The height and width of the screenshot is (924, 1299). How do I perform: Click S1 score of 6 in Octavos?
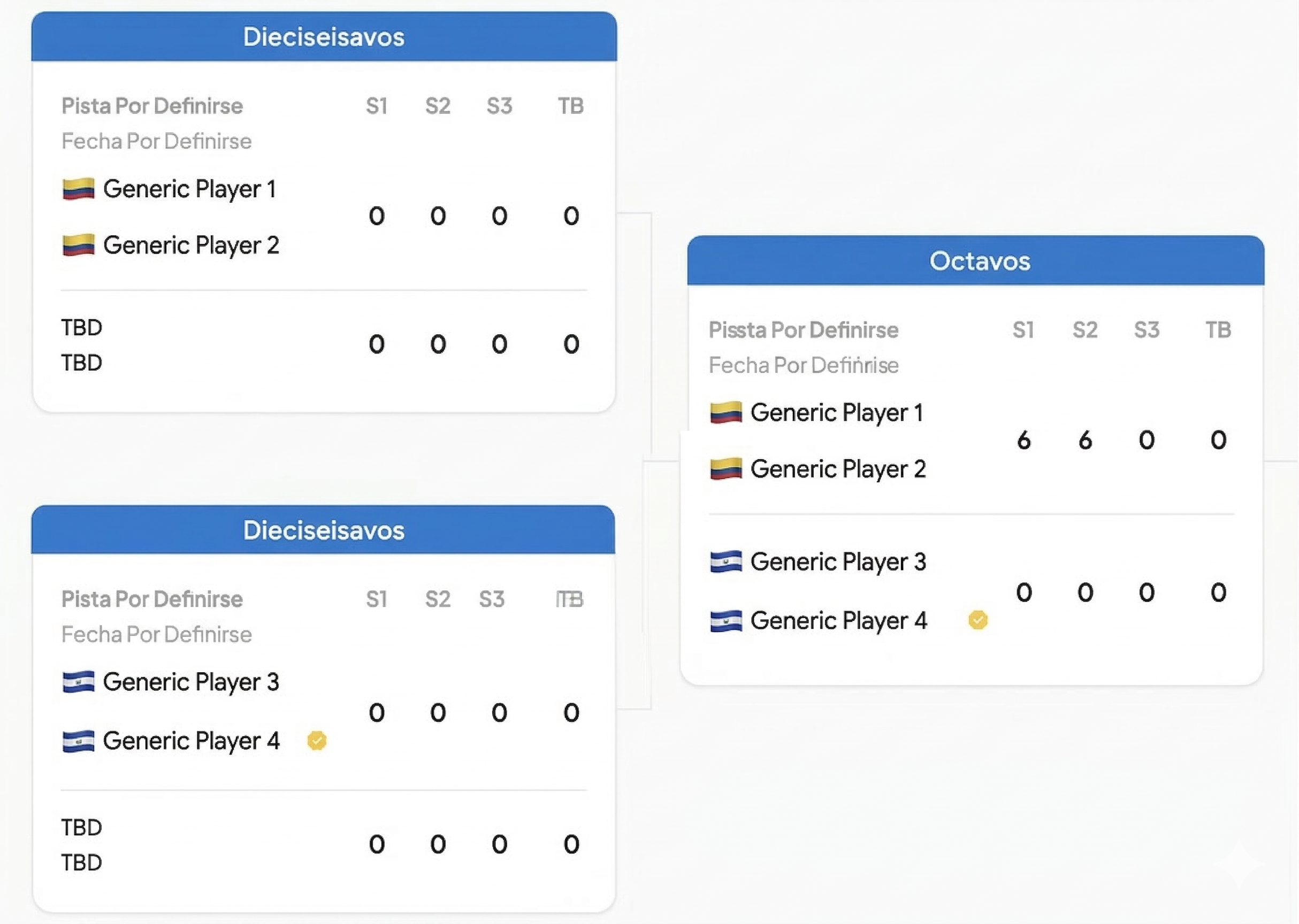click(1023, 441)
